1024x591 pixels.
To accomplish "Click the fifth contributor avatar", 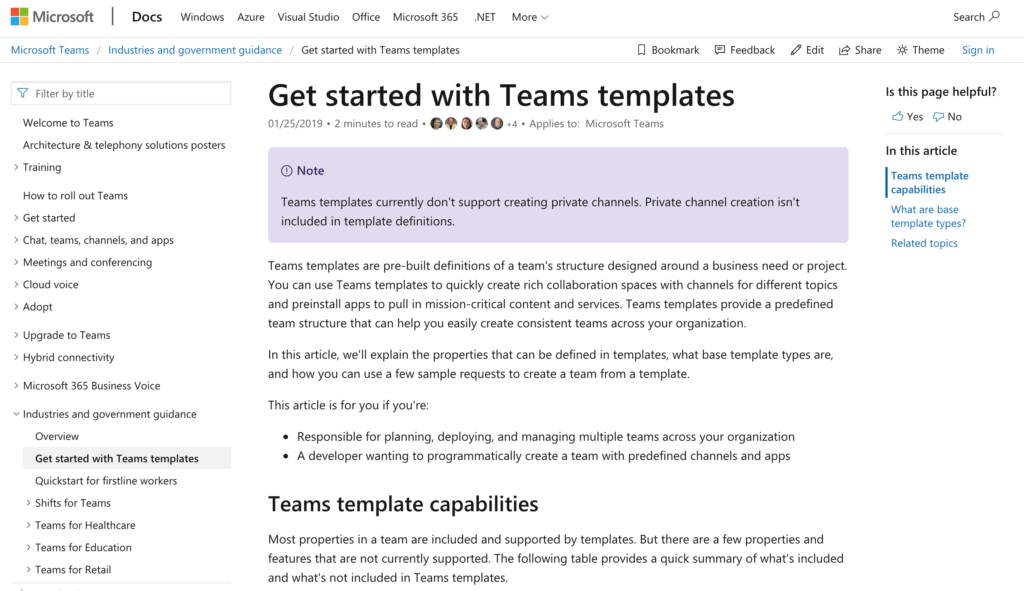I will [497, 123].
